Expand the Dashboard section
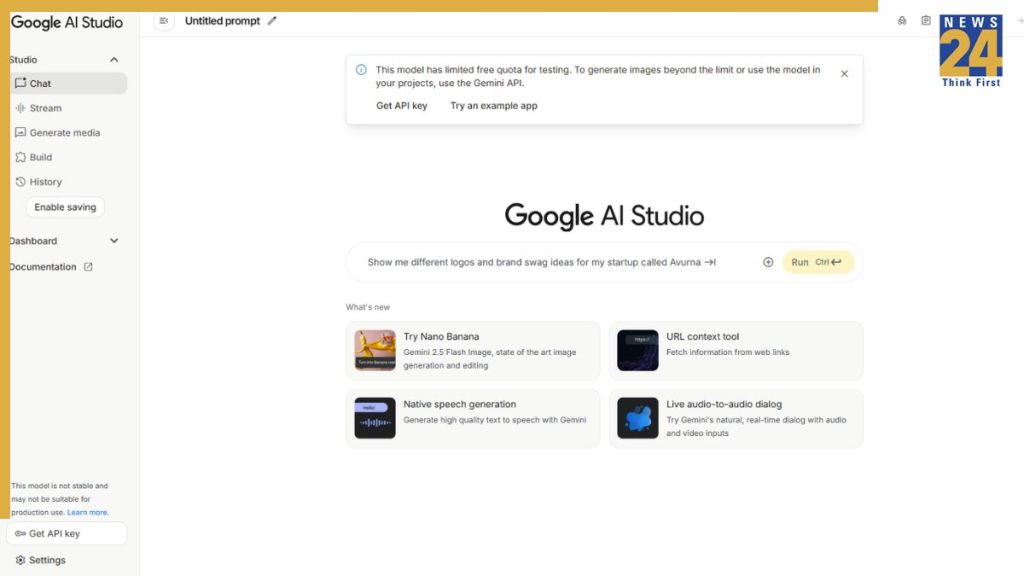The image size is (1024, 576). [114, 241]
